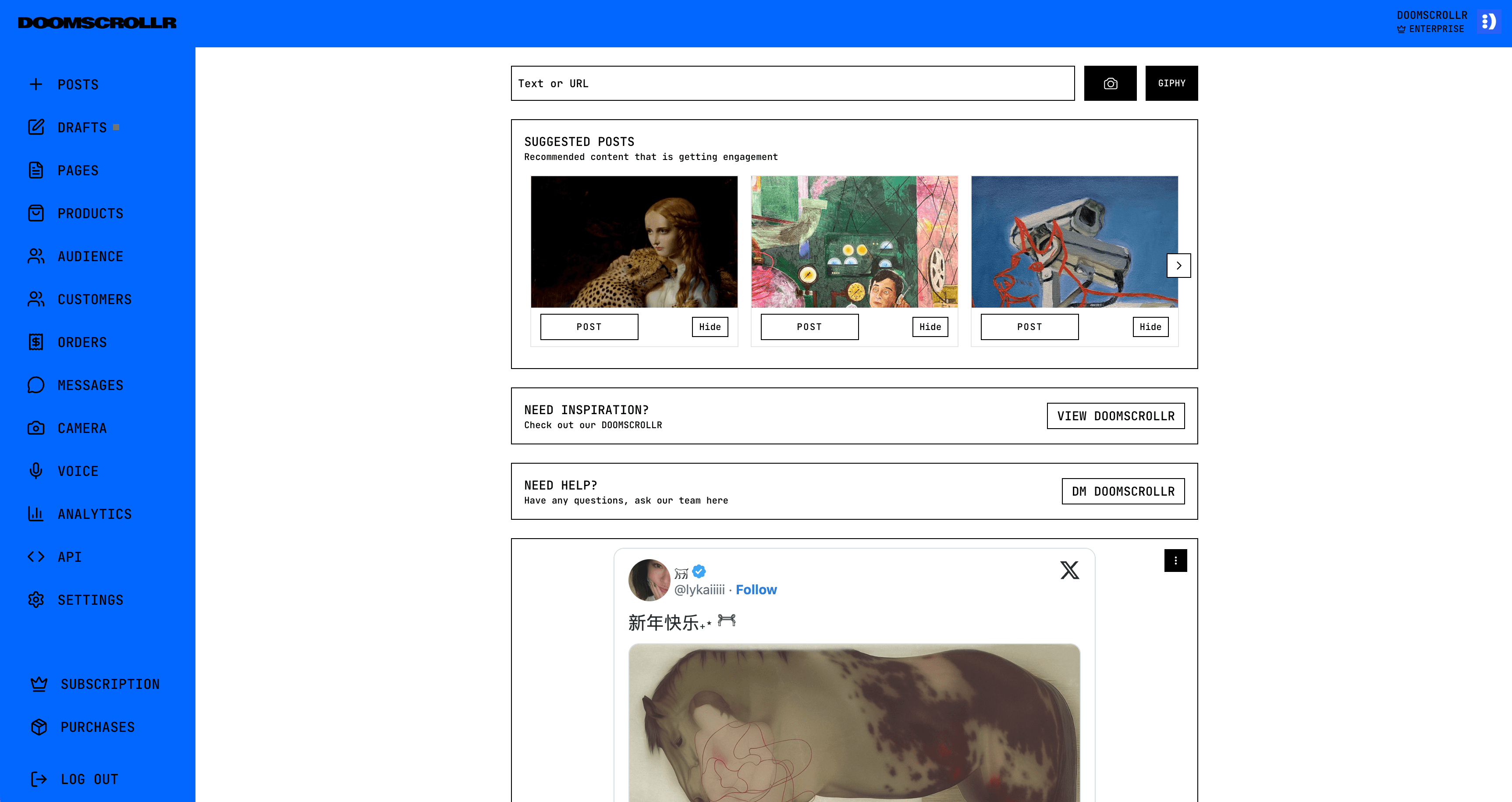The image size is (1512, 802).
Task: Click the GIPHY button
Action: point(1171,83)
